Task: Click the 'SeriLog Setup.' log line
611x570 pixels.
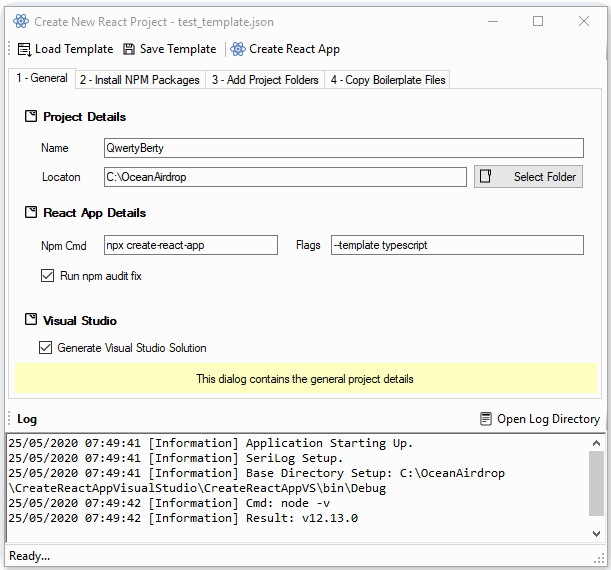Action: pos(175,458)
